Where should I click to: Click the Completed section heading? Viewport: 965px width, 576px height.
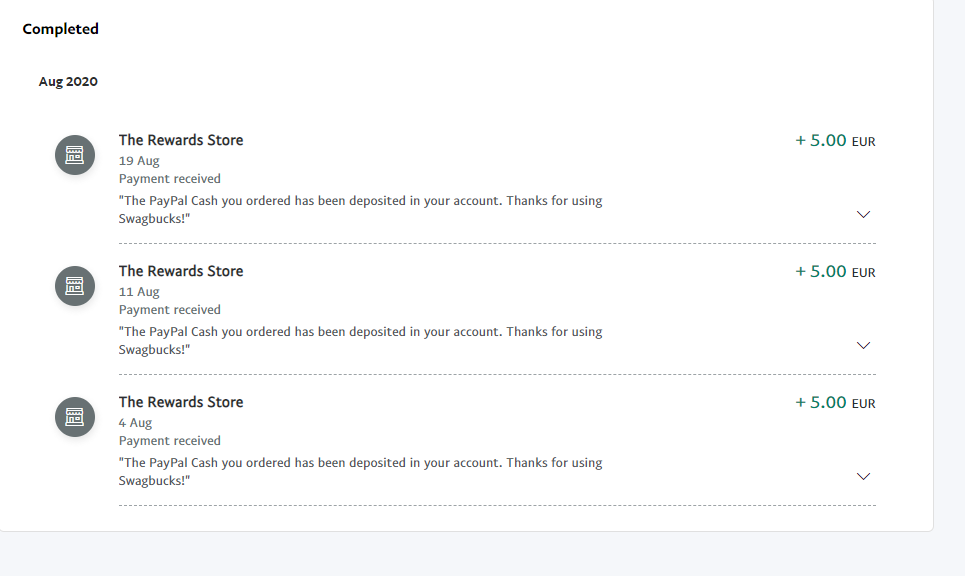(61, 29)
